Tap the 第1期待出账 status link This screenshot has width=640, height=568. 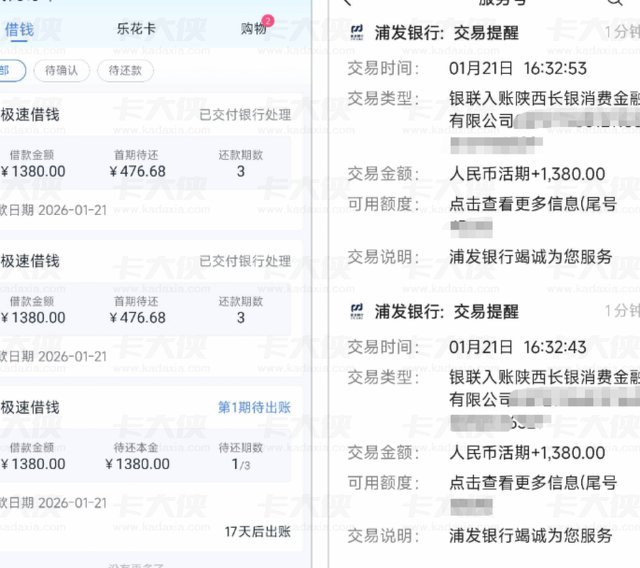tap(254, 407)
